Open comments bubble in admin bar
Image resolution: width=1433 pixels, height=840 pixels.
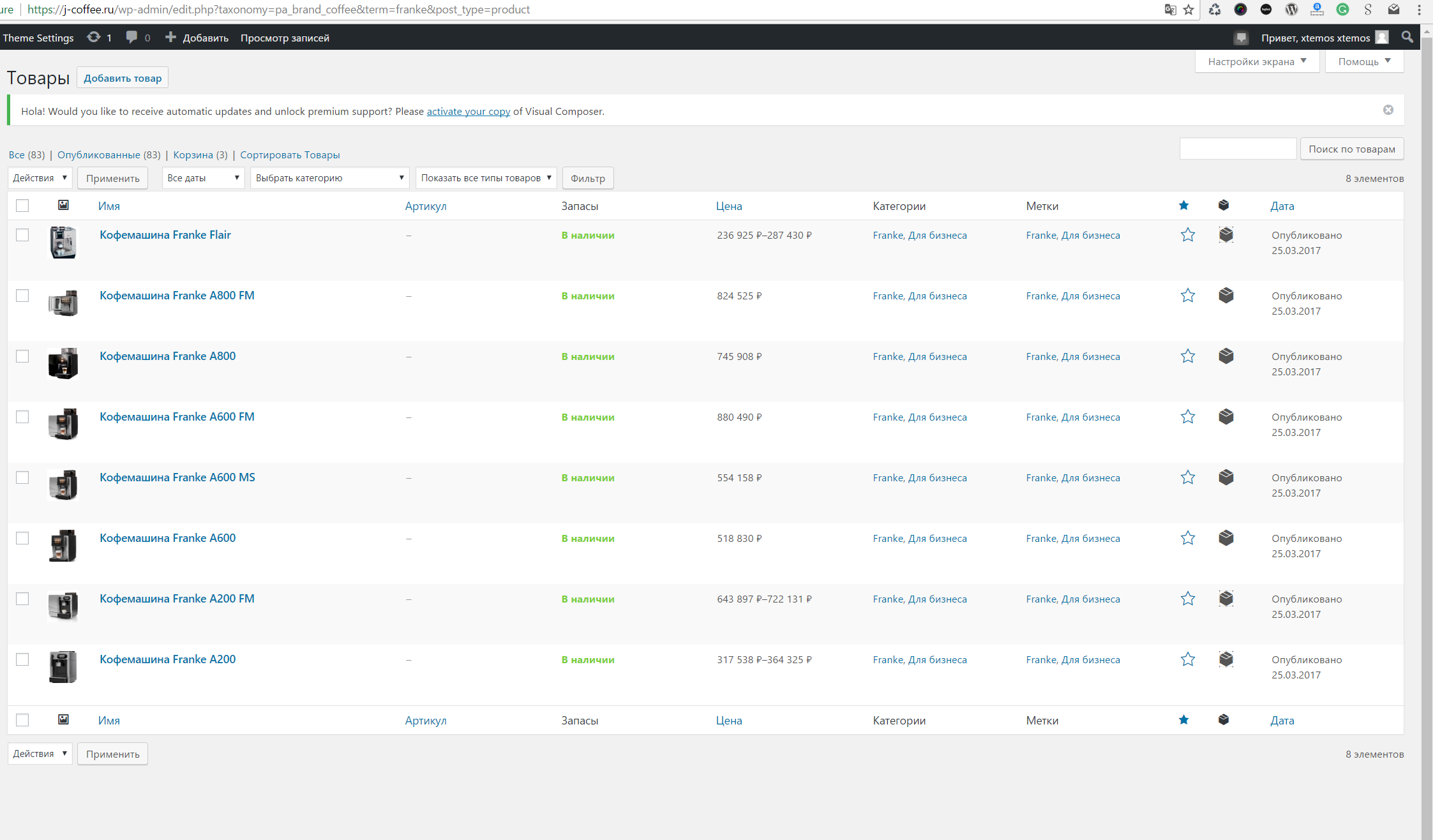(x=132, y=38)
